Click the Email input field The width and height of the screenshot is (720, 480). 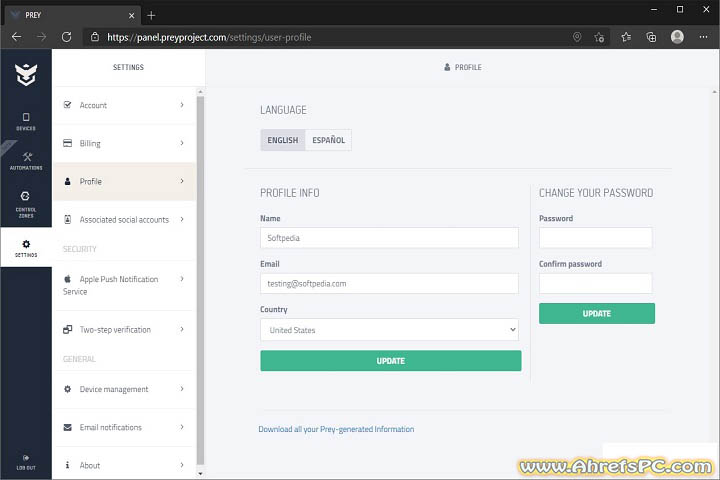389,284
